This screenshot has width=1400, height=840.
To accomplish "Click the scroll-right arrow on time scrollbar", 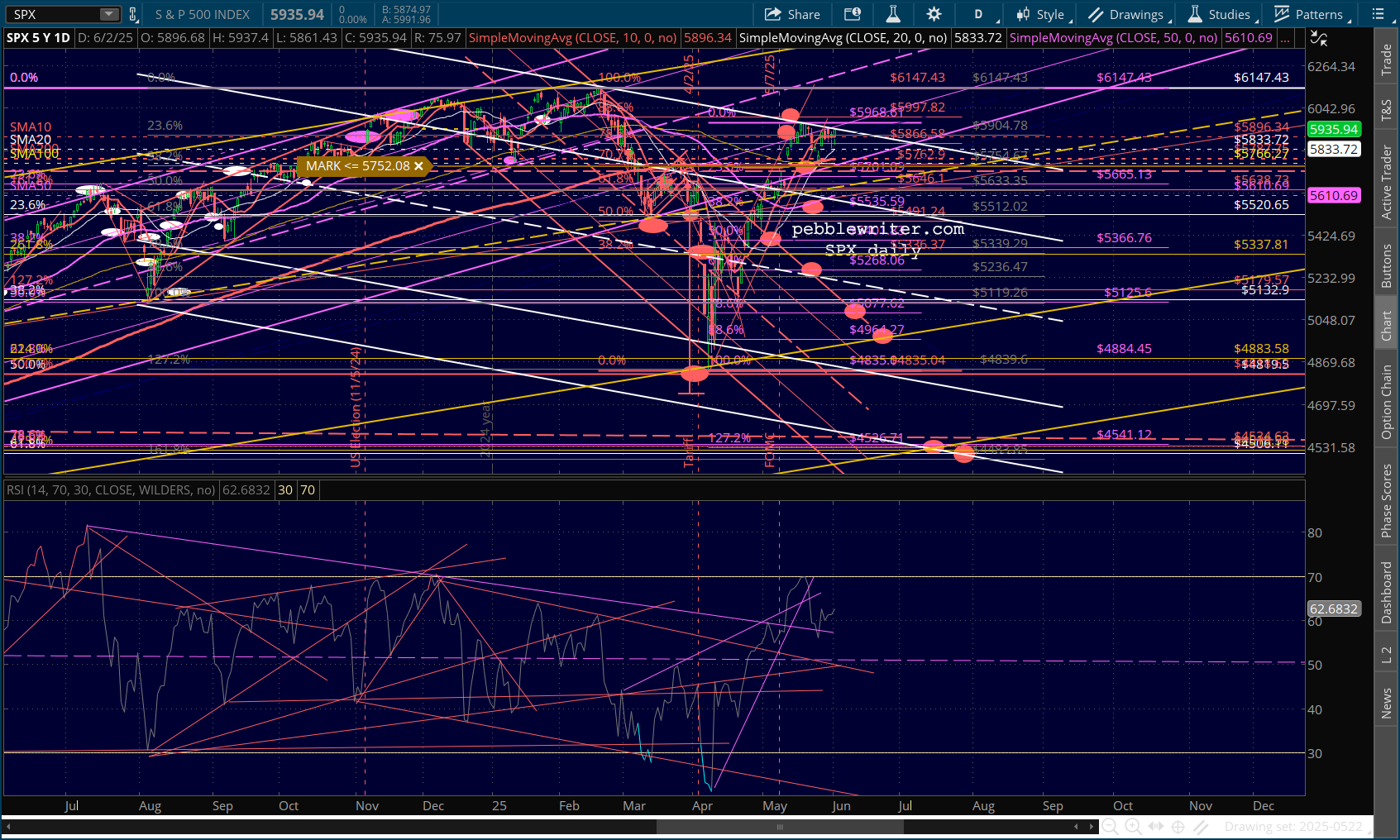I will tap(1092, 827).
